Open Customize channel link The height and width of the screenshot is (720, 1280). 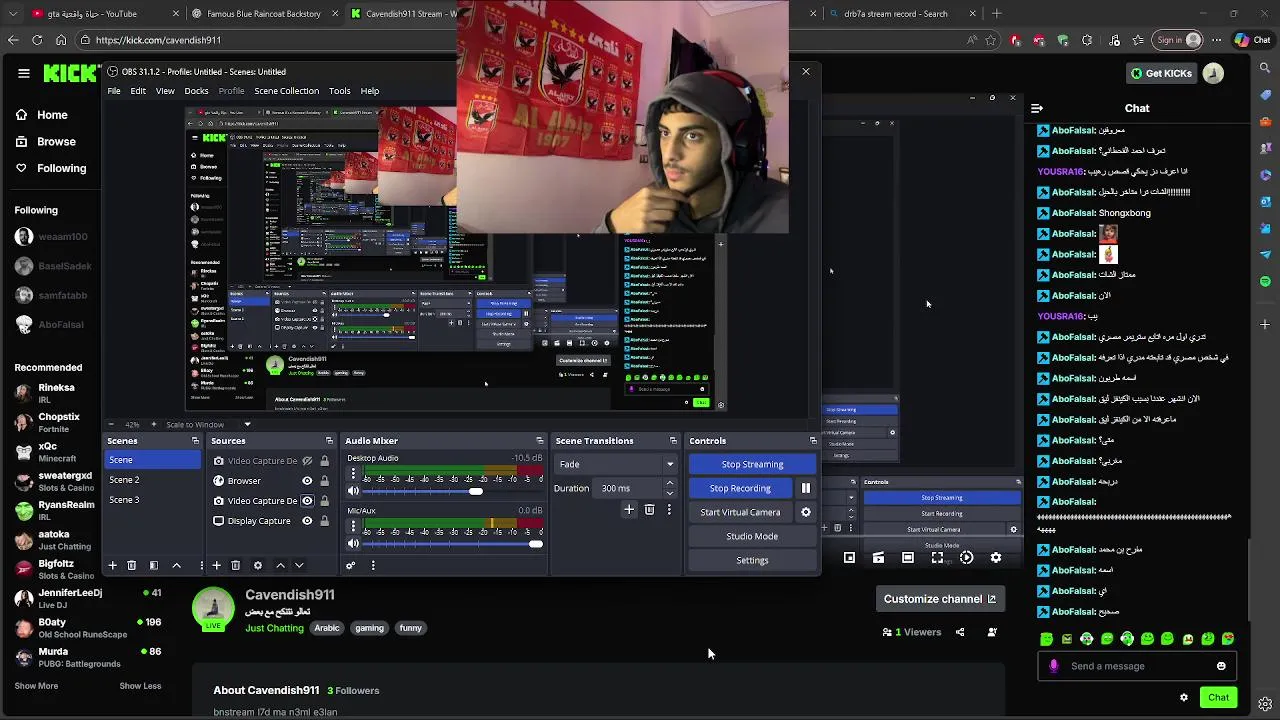pos(939,599)
